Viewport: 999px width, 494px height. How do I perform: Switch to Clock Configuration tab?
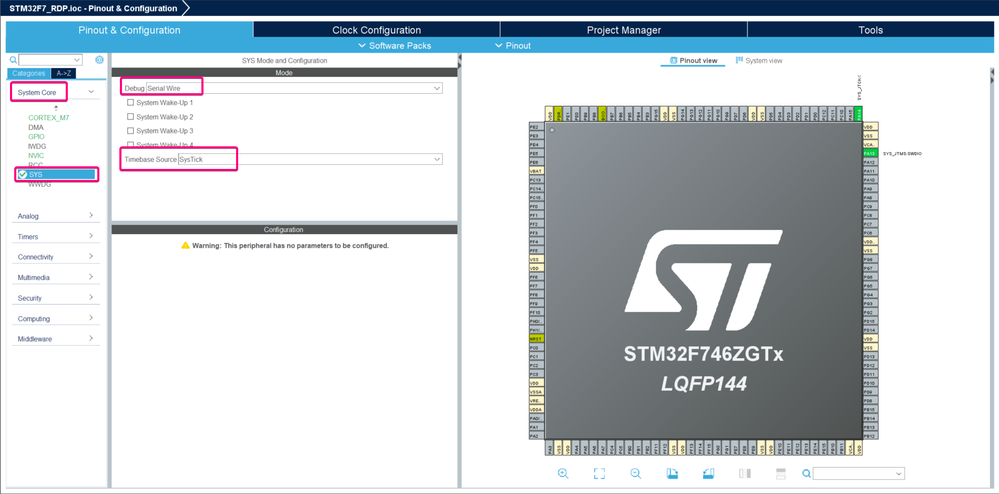click(377, 30)
